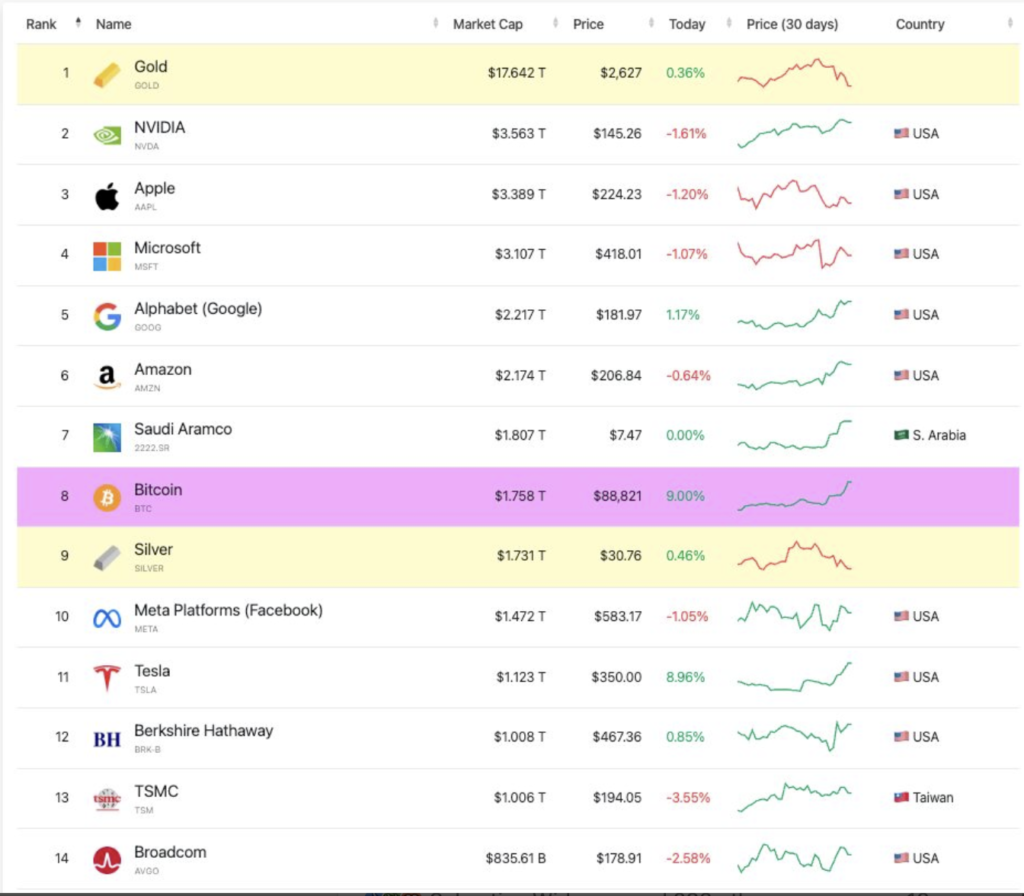This screenshot has height=896, width=1024.
Task: Sort by Today using its arrows
Action: (x=729, y=24)
